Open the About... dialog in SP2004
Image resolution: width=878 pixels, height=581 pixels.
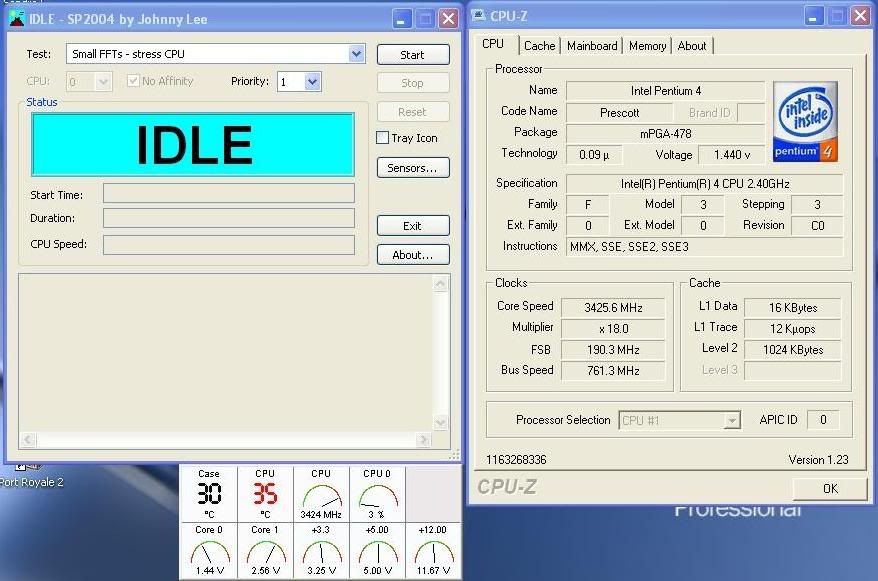point(413,255)
